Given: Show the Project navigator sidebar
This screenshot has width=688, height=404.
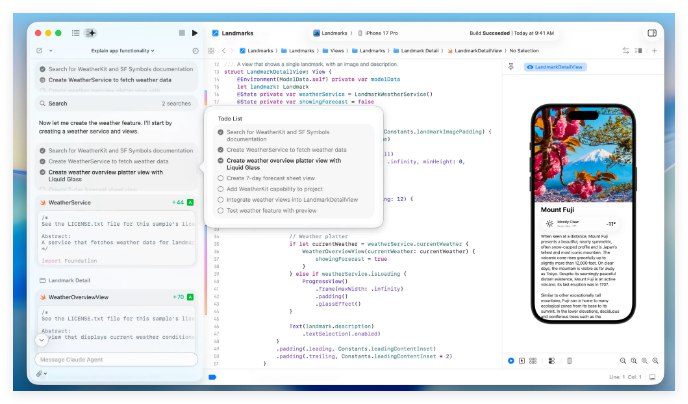Looking at the screenshot, I should point(75,33).
